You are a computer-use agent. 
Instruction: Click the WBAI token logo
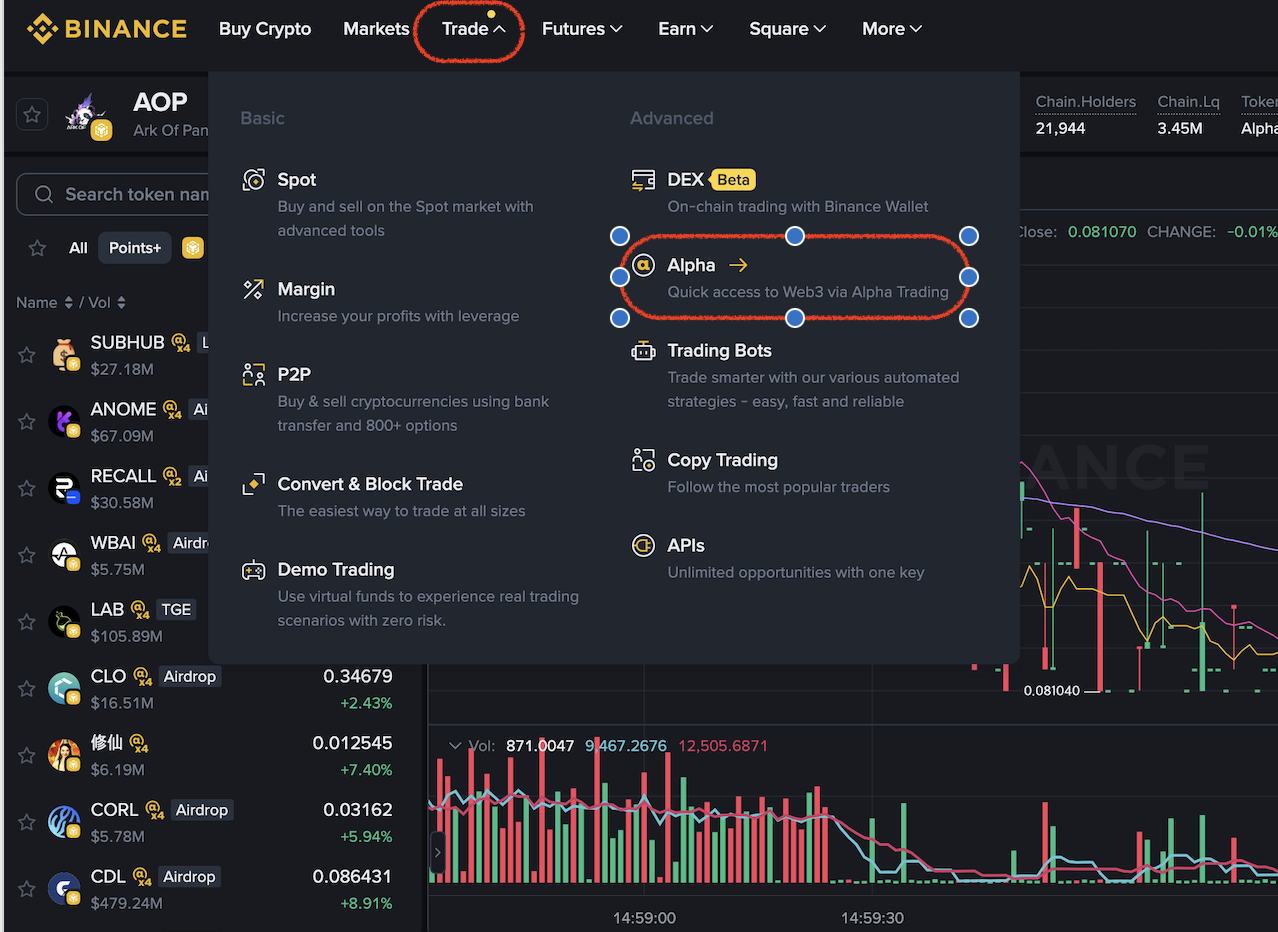[64, 555]
